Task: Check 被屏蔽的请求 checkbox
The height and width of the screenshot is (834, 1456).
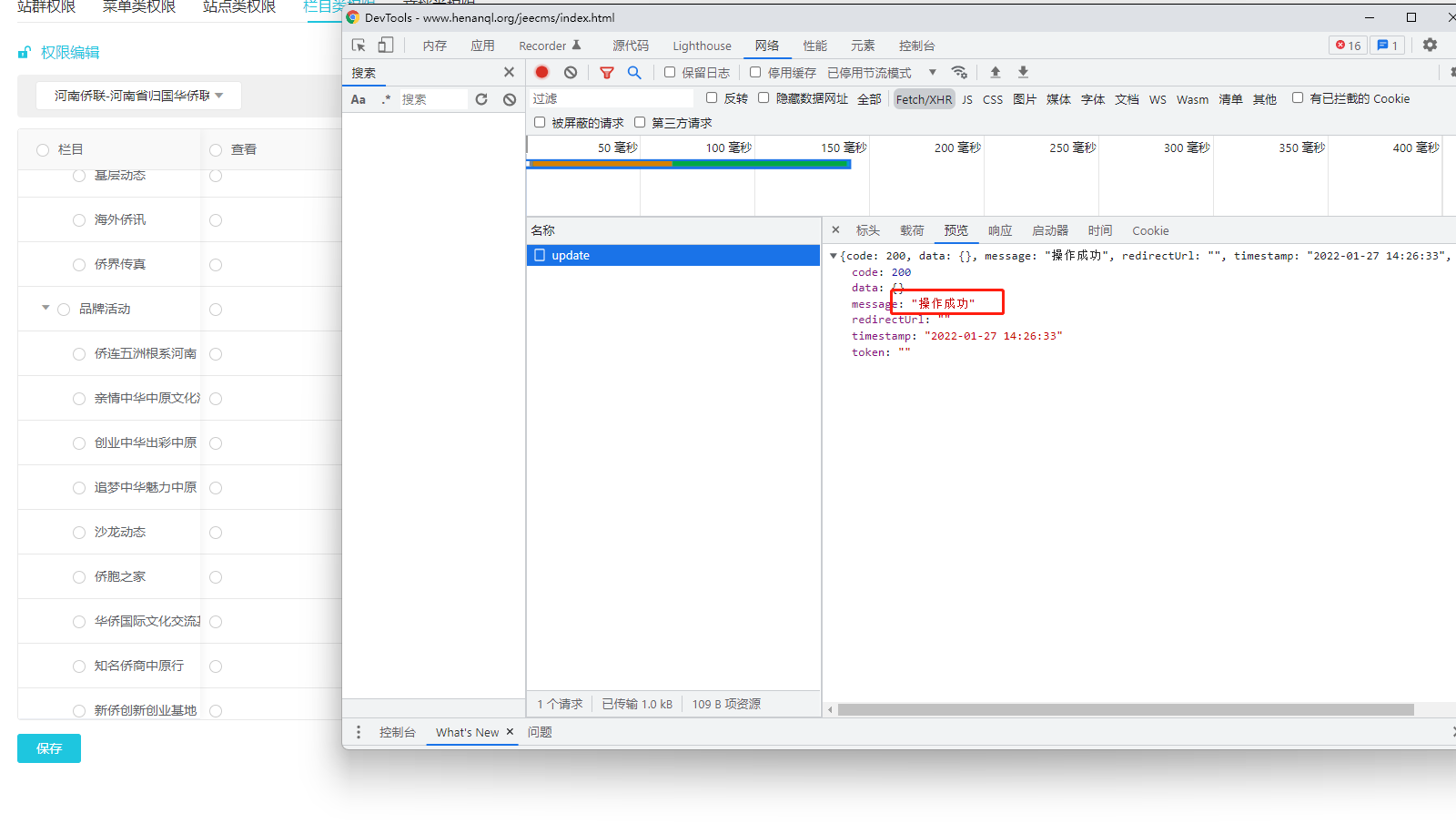Action: (x=540, y=122)
